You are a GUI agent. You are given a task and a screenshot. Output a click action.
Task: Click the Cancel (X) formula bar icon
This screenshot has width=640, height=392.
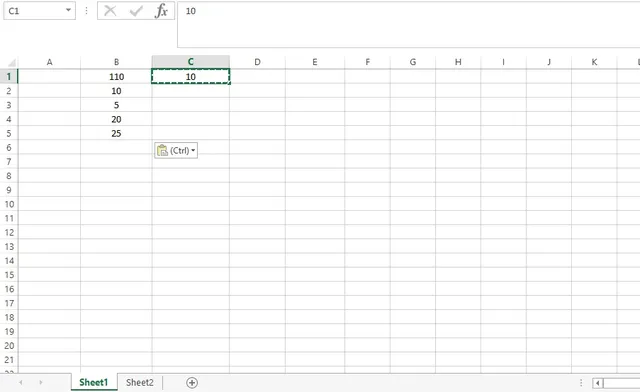click(x=110, y=11)
